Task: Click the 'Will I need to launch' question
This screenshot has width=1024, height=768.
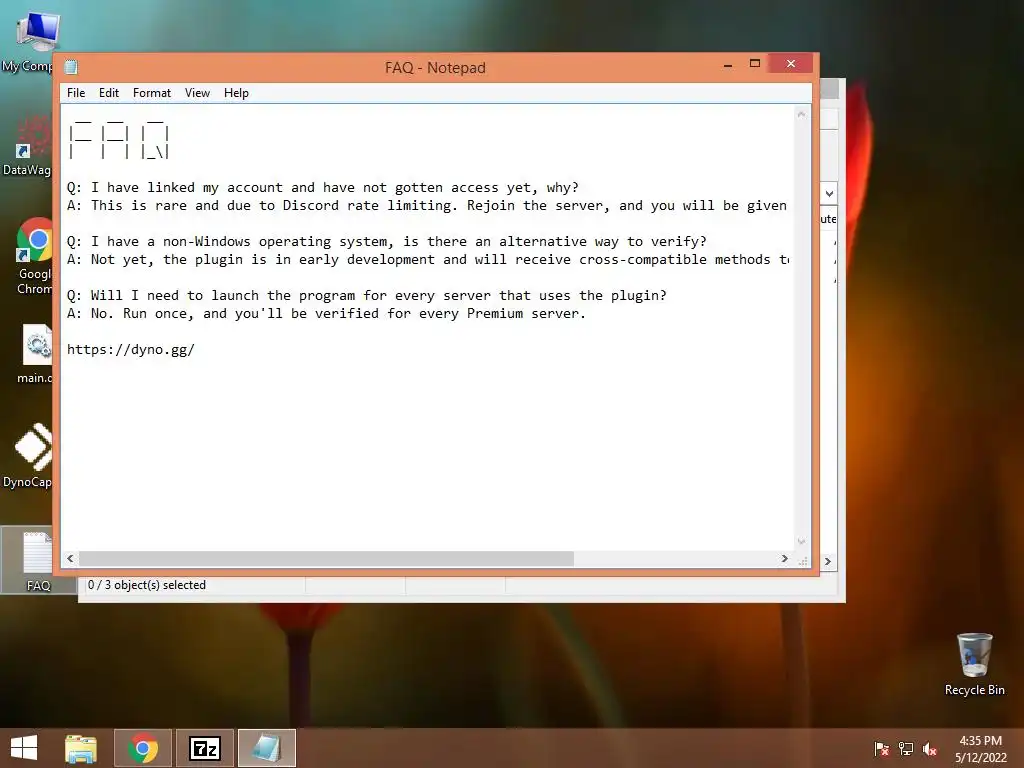Action: (x=366, y=295)
